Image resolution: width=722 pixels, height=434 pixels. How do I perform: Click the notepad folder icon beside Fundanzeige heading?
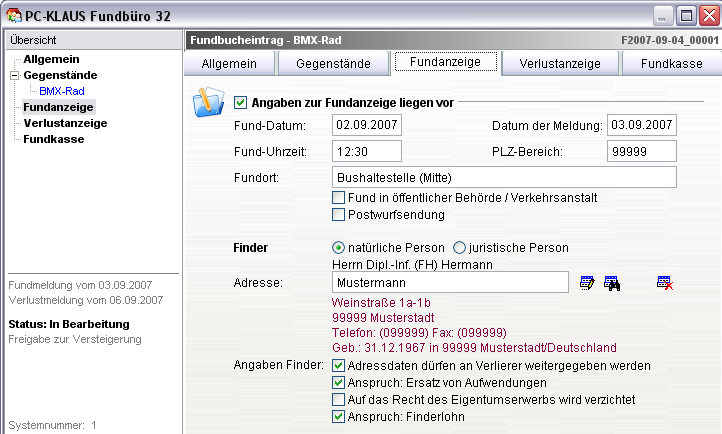pyautogui.click(x=210, y=103)
